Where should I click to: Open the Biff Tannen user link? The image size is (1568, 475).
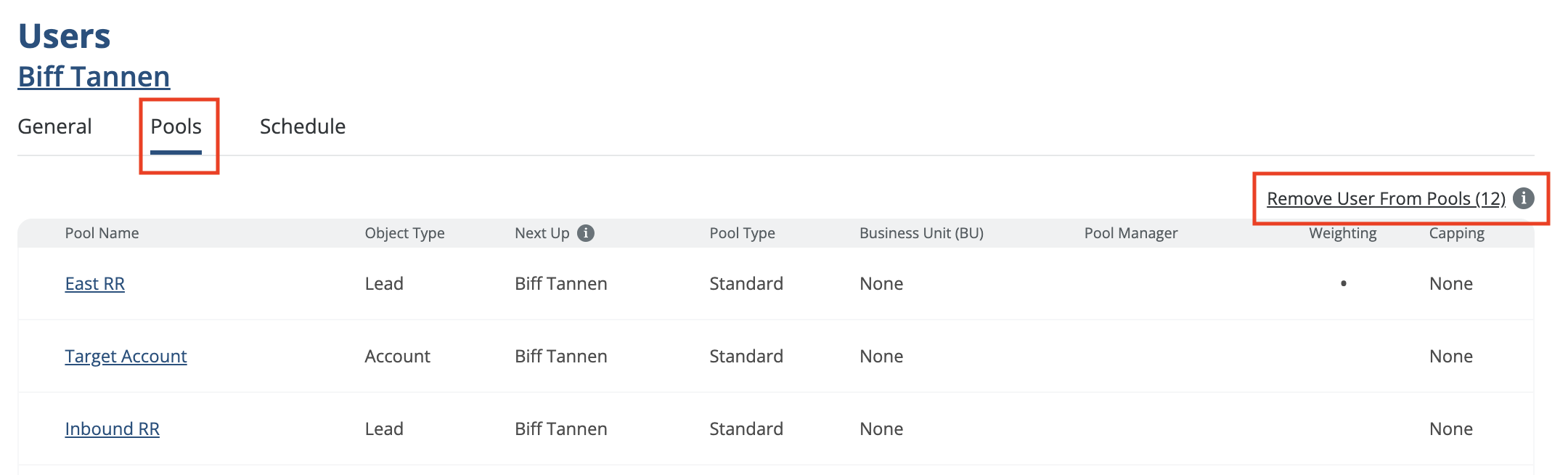[x=94, y=77]
